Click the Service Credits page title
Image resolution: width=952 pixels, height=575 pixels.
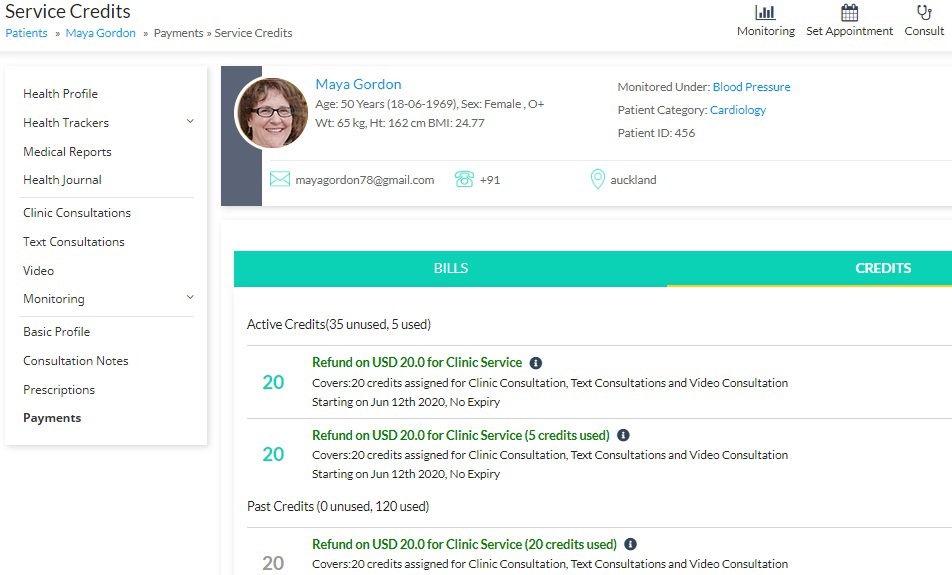pos(68,12)
